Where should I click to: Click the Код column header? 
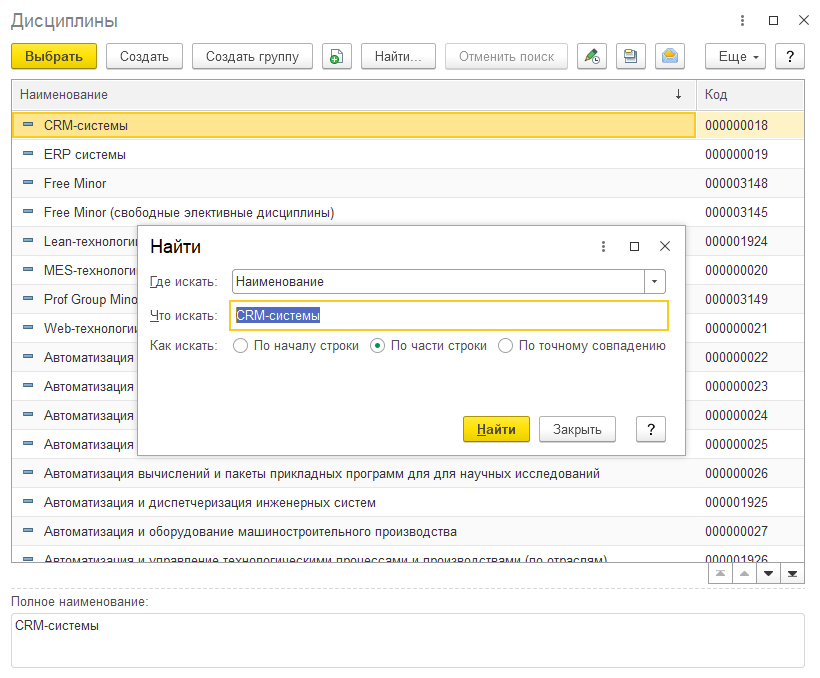750,95
